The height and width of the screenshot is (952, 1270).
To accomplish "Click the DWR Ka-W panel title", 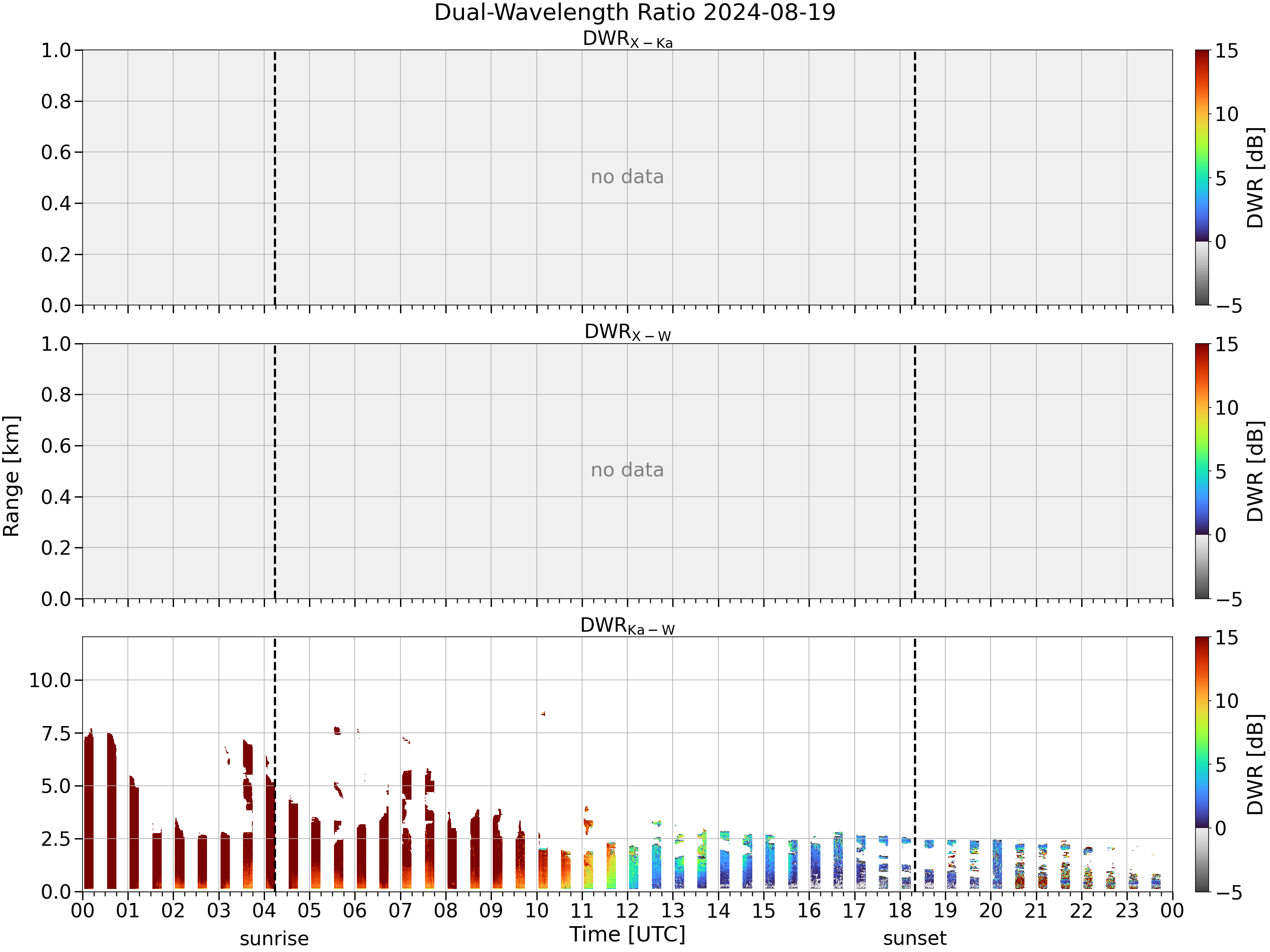I will [627, 626].
